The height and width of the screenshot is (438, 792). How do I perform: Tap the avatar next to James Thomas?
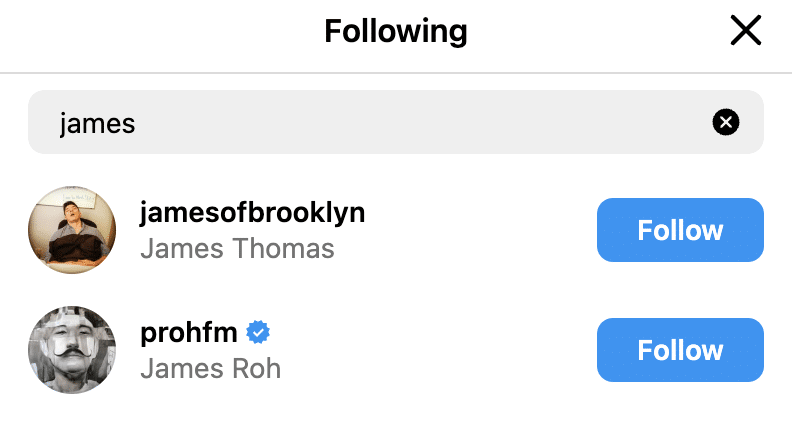(72, 229)
